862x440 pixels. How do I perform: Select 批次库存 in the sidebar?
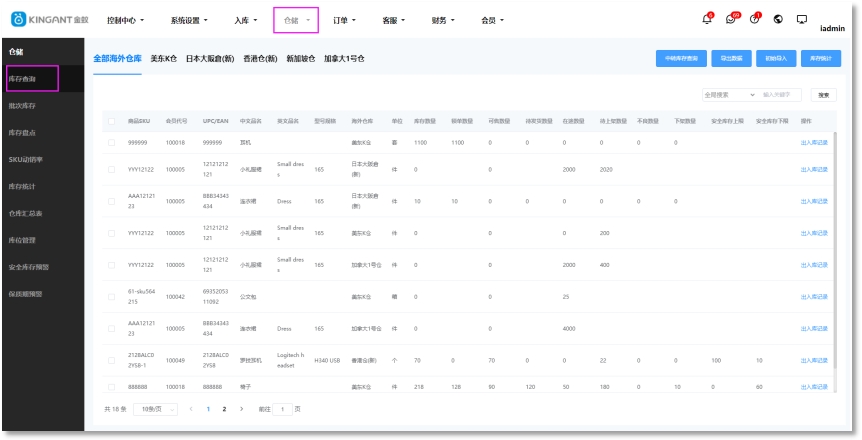point(23,105)
